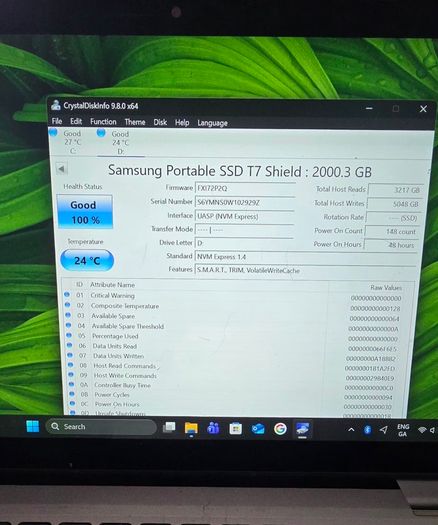Open the File menu
438x525 pixels.
click(57, 121)
